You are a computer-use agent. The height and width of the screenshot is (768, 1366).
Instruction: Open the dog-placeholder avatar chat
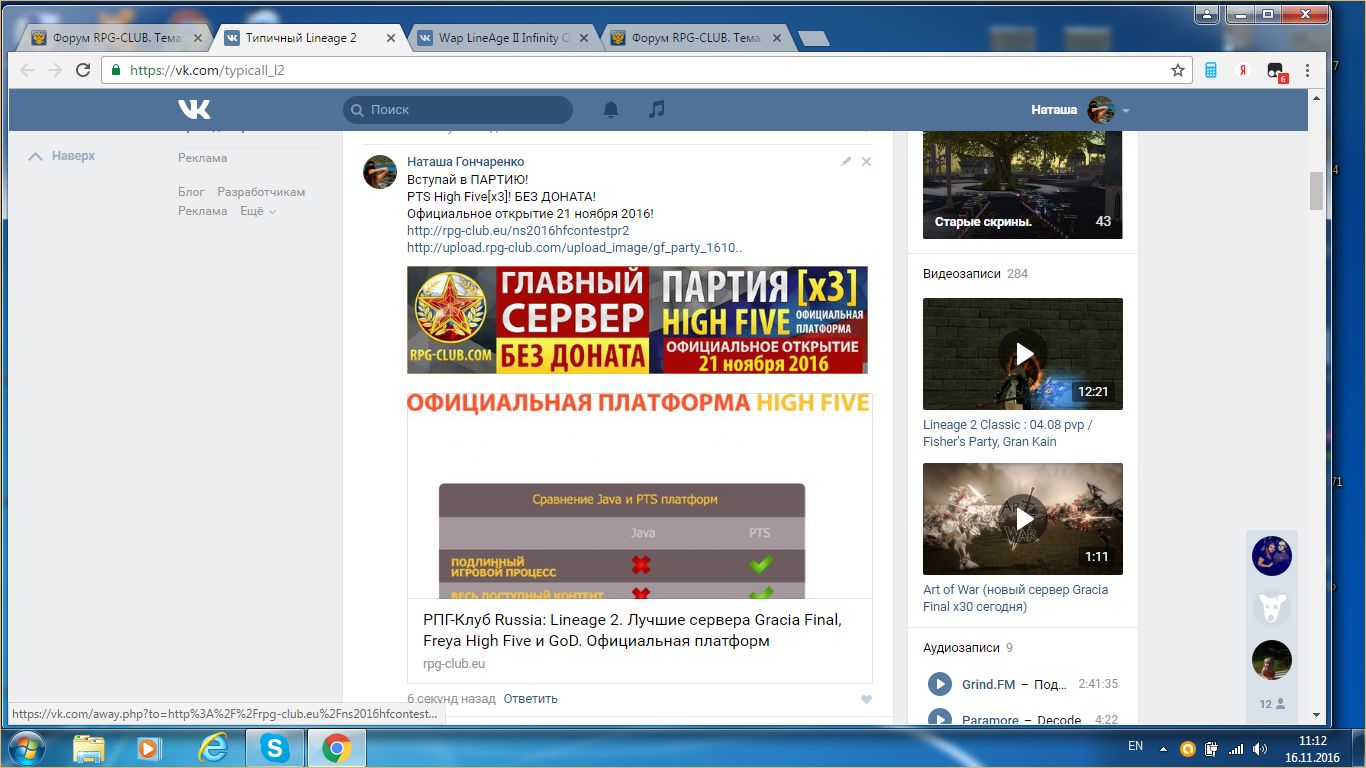(x=1272, y=608)
